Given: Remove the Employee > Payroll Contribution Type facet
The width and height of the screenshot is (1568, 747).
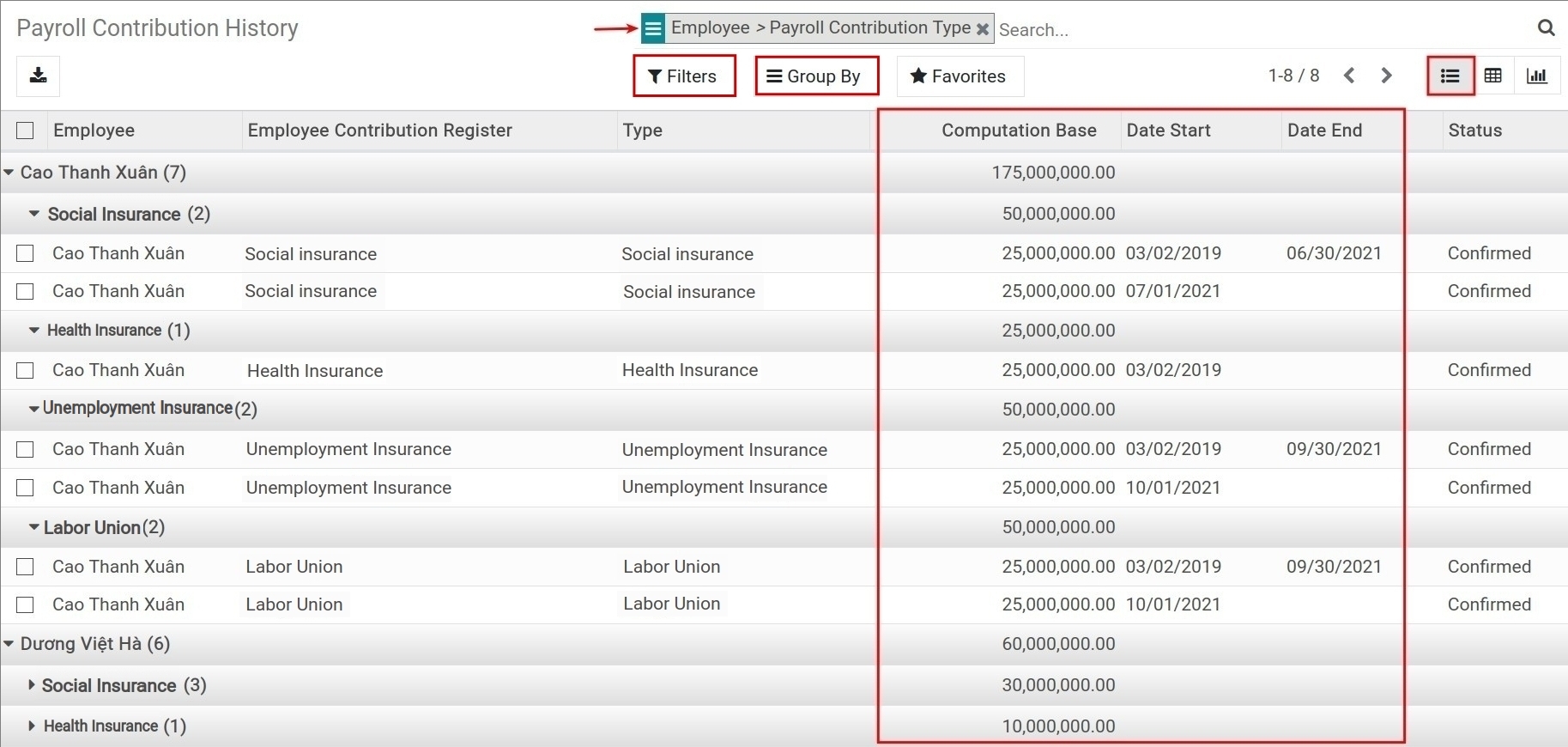Looking at the screenshot, I should click(983, 29).
